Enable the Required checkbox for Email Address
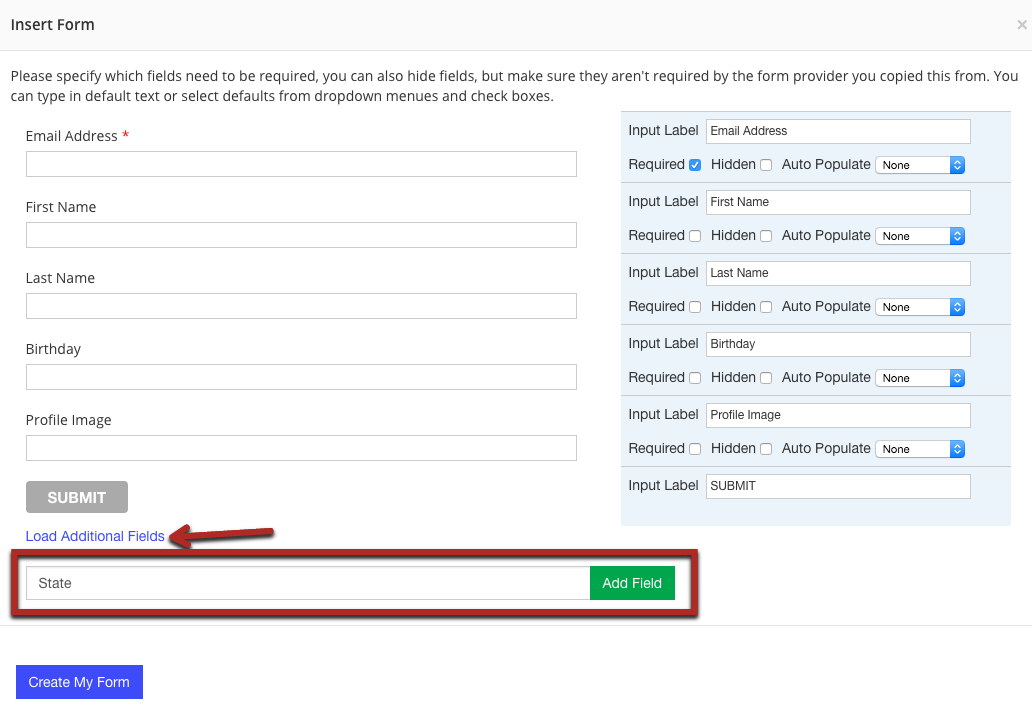 click(x=695, y=164)
